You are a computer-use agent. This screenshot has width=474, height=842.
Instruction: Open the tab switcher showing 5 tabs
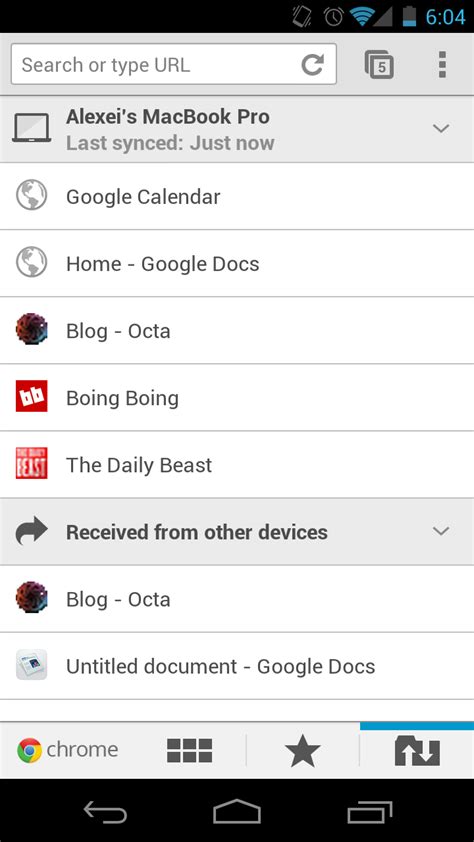pyautogui.click(x=379, y=65)
